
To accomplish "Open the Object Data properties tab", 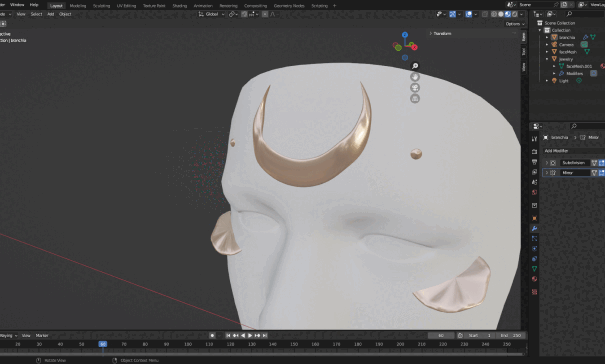I will click(534, 269).
